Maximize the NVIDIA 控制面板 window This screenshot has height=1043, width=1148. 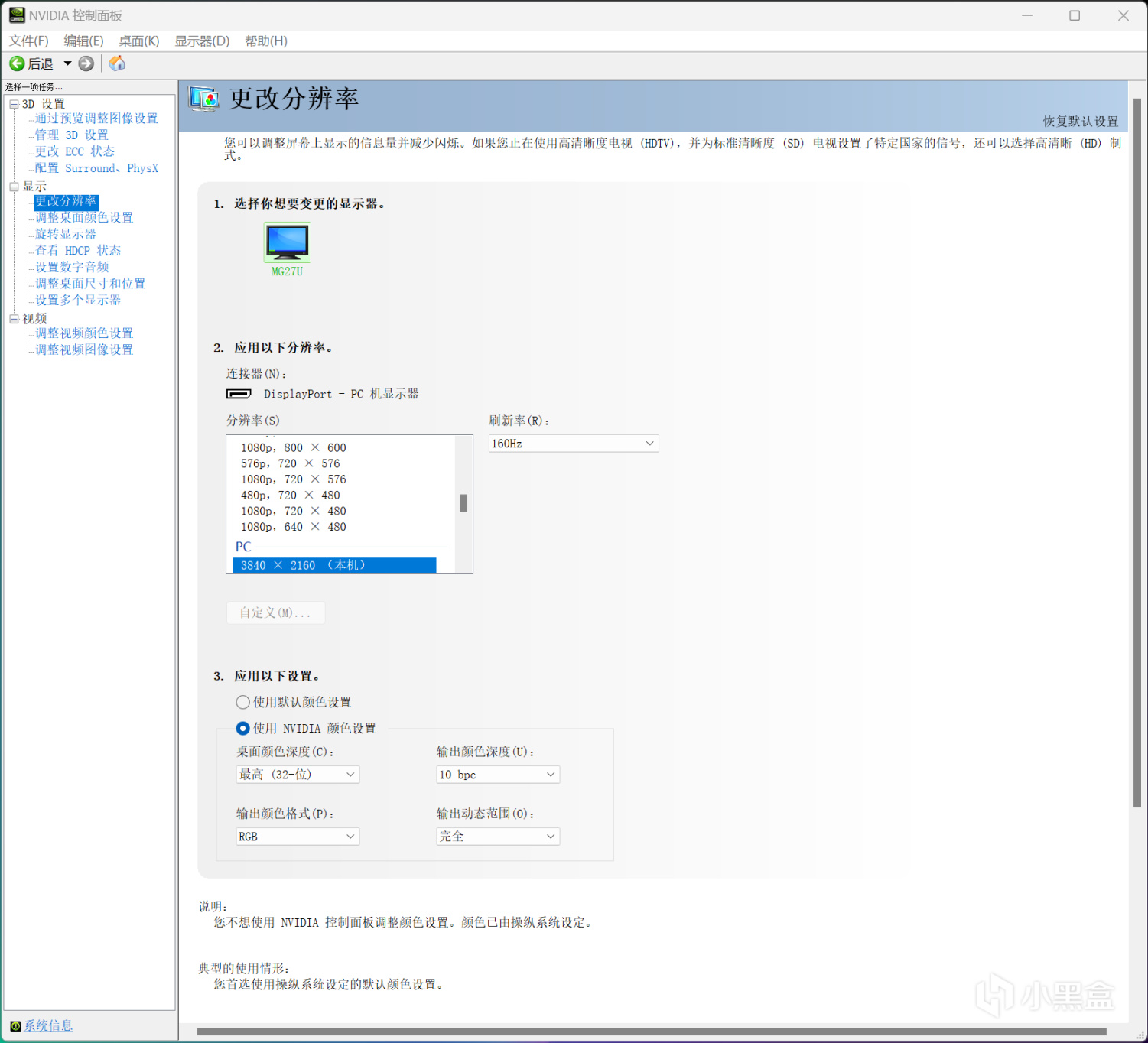pyautogui.click(x=1075, y=15)
